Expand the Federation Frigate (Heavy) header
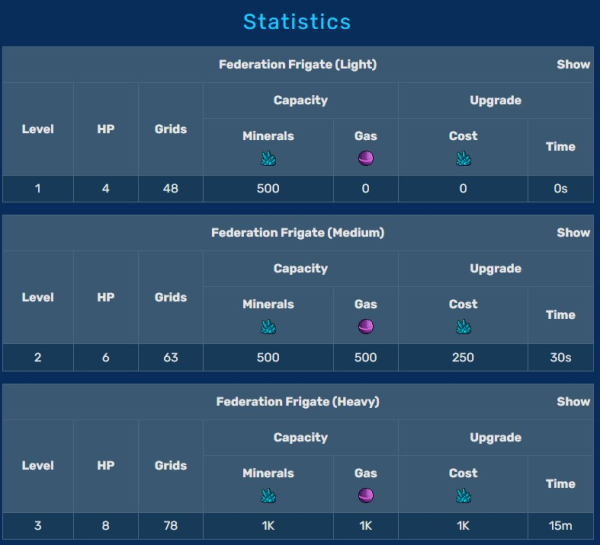600x545 pixels. point(297,401)
